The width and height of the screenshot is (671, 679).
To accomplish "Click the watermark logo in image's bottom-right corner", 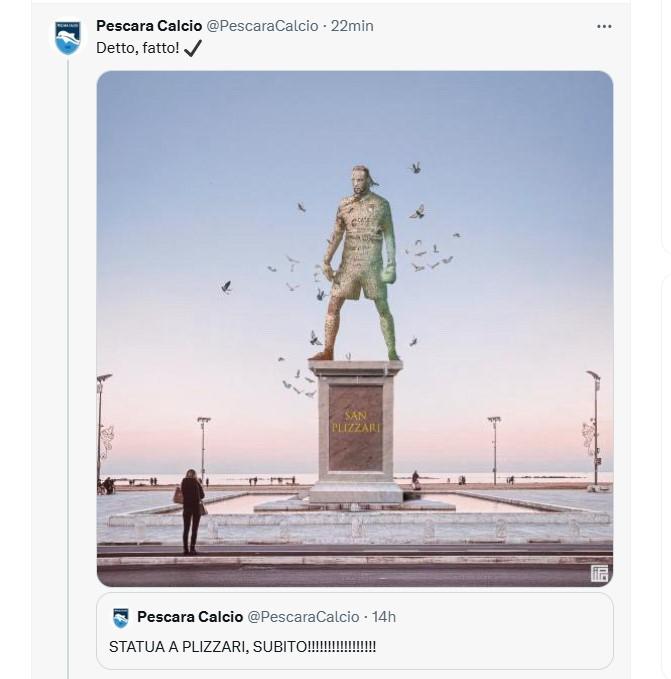I will (x=599, y=573).
